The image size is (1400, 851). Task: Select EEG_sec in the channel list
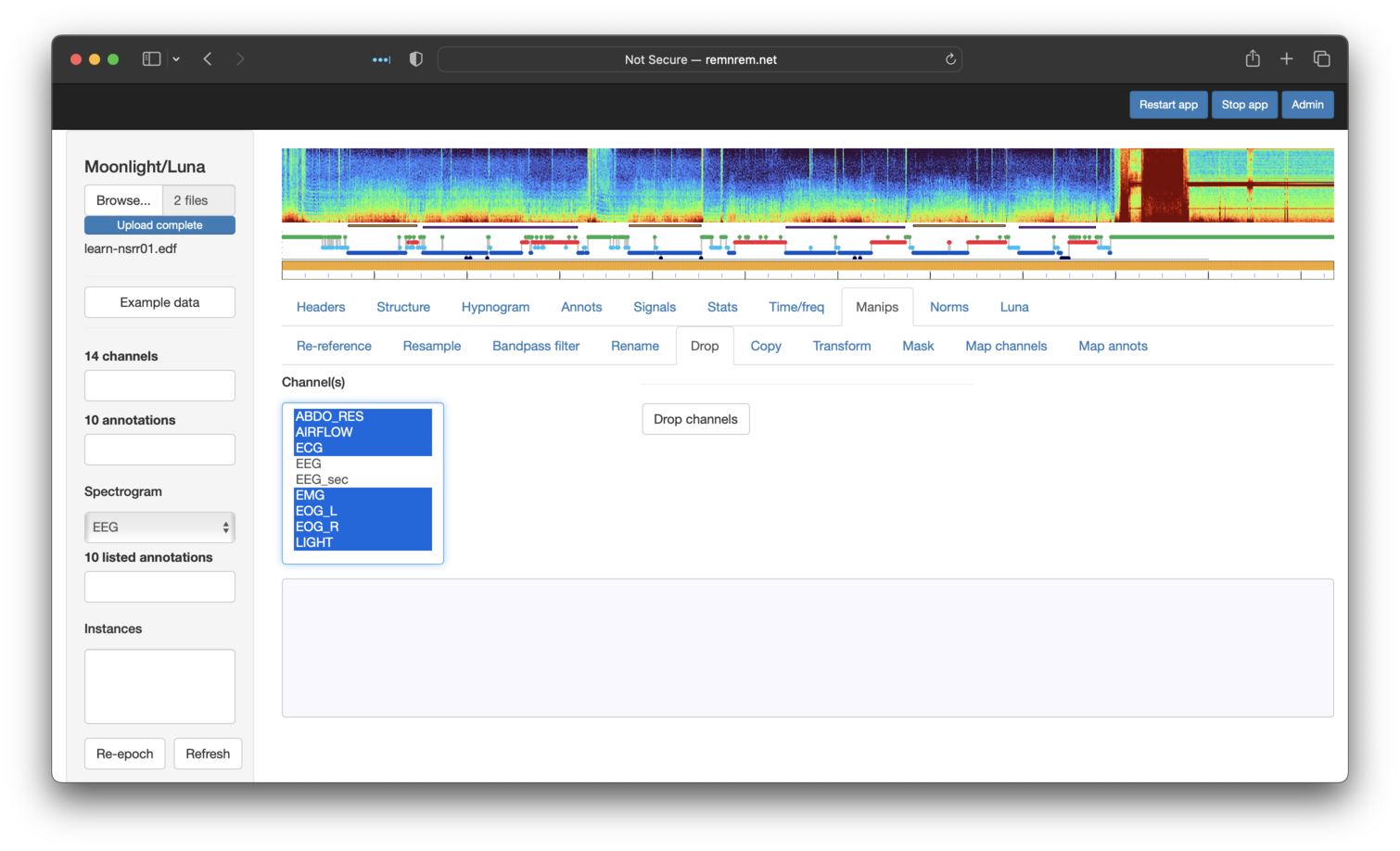tap(322, 479)
